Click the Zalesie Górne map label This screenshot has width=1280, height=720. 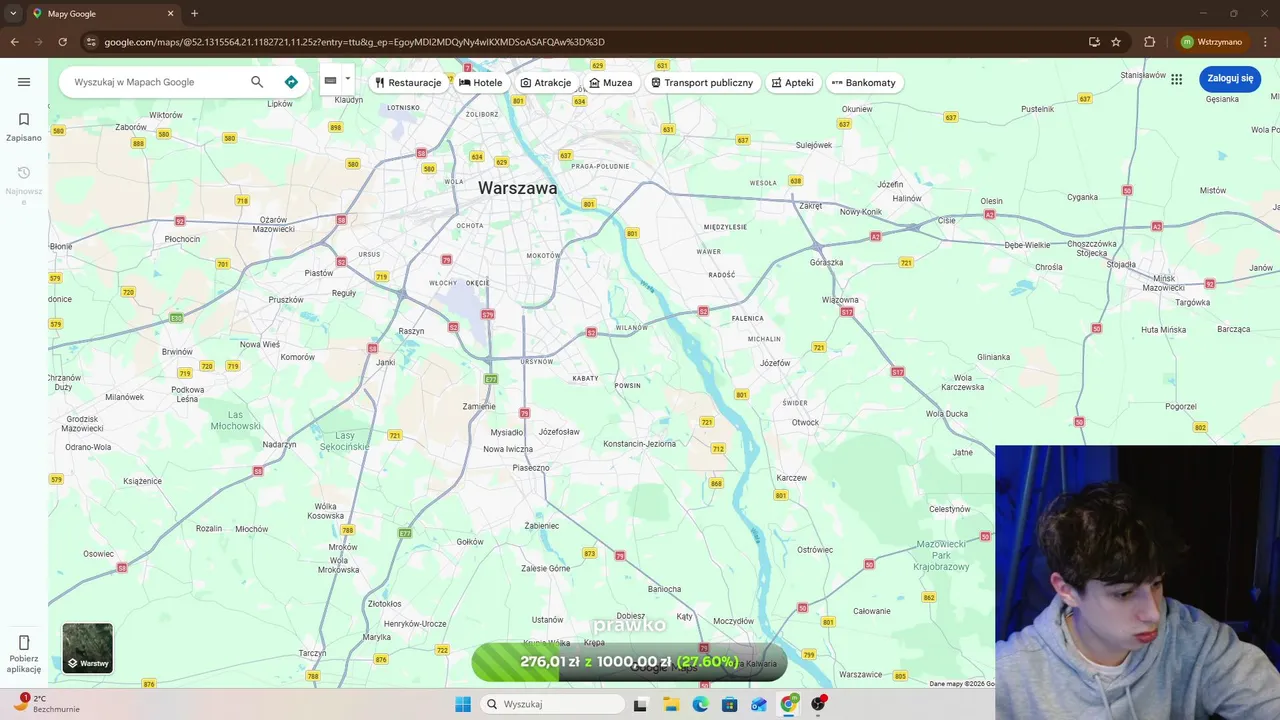click(546, 568)
